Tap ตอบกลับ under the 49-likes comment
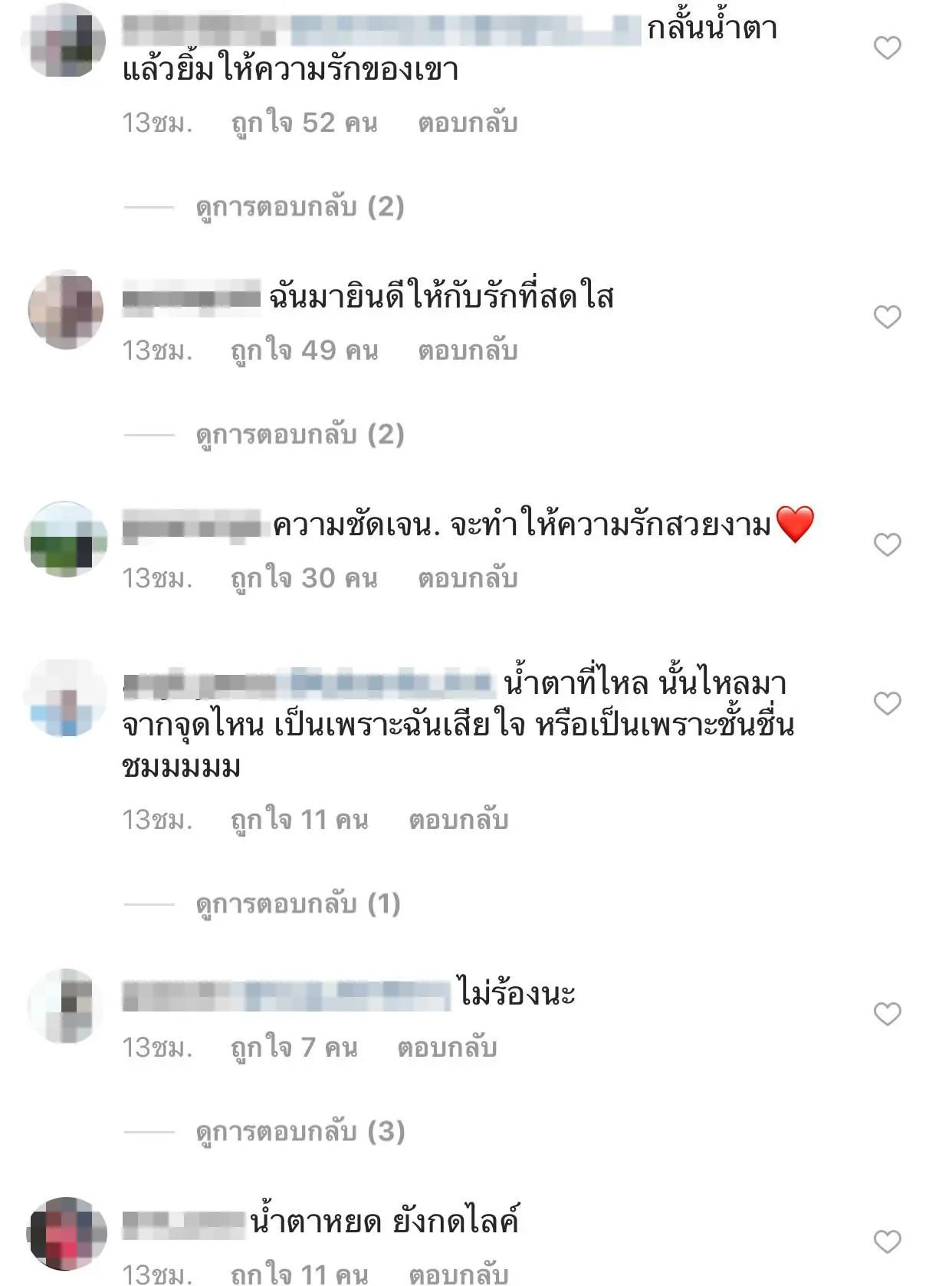The width and height of the screenshot is (952, 1286). (x=468, y=350)
